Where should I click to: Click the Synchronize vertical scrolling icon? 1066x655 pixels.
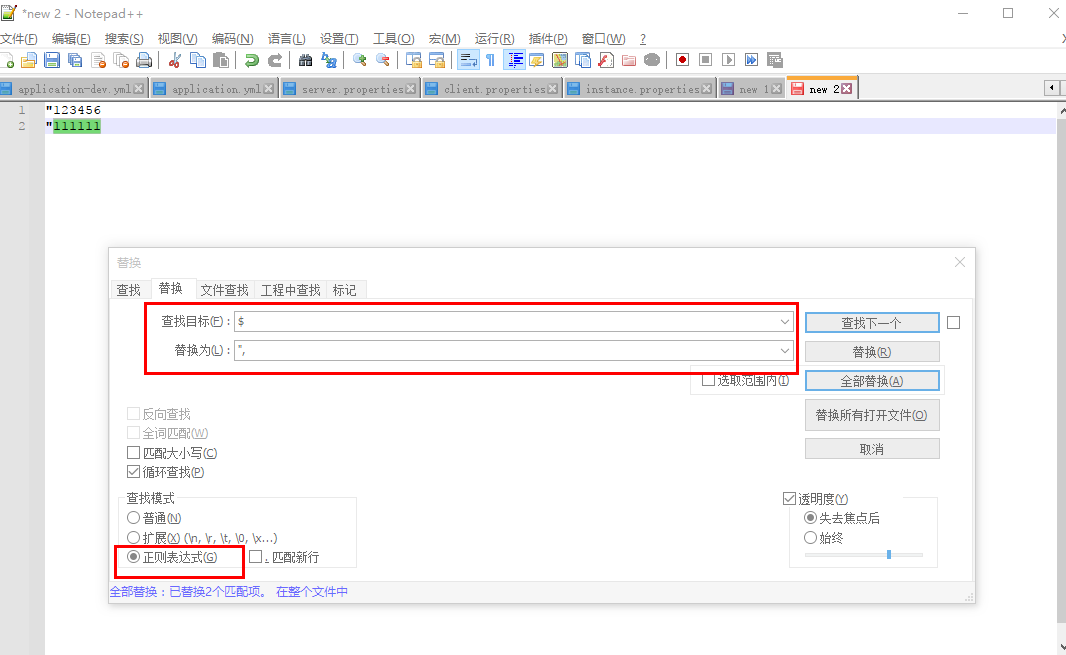pyautogui.click(x=413, y=61)
